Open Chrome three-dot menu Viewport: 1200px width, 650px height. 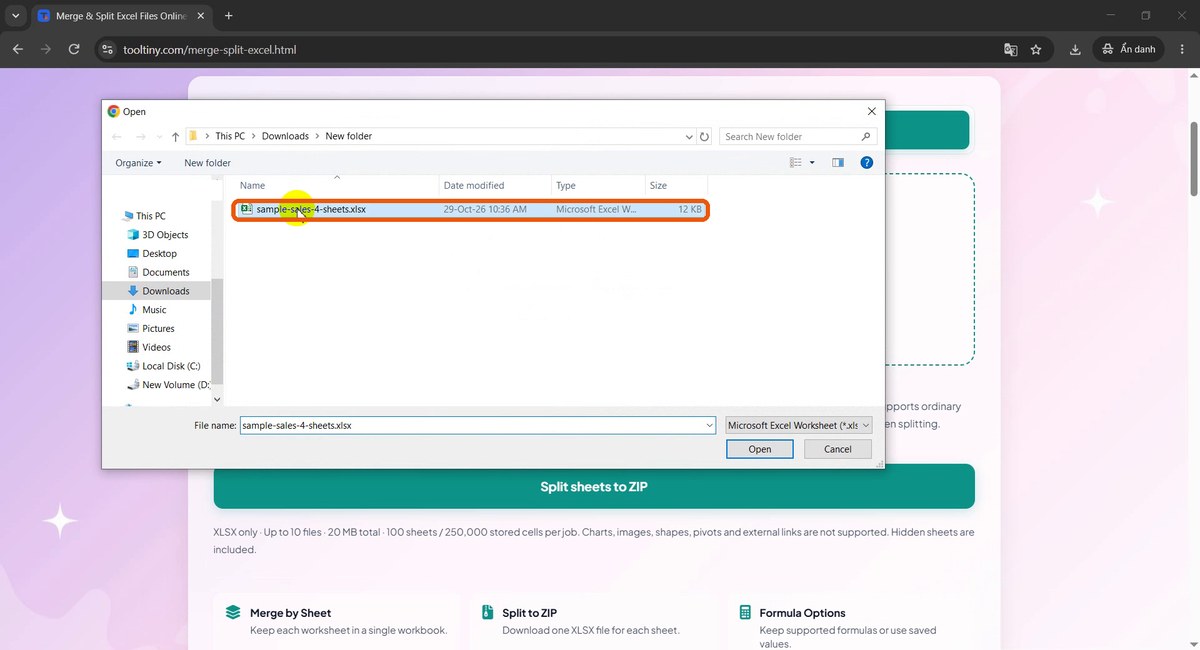pyautogui.click(x=1182, y=49)
